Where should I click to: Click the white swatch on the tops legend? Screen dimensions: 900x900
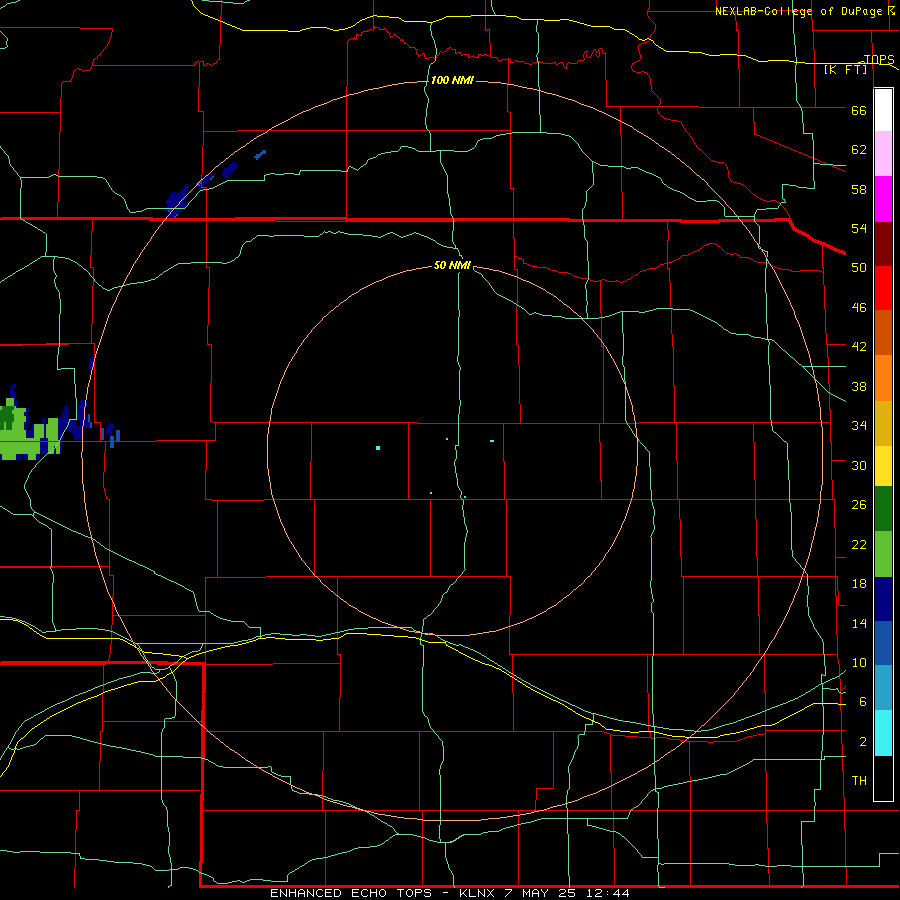(883, 110)
